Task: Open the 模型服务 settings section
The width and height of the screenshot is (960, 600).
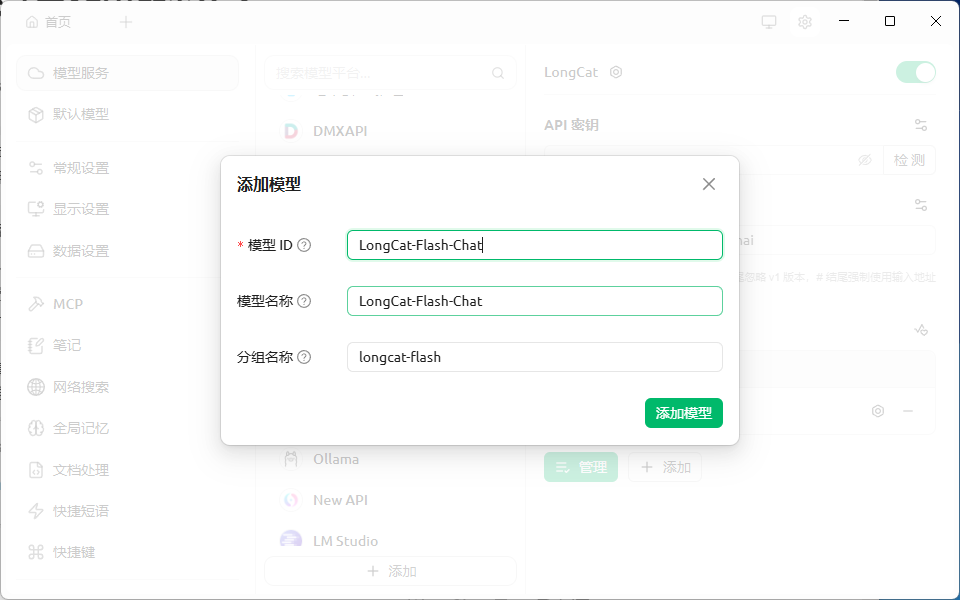Action: click(127, 73)
